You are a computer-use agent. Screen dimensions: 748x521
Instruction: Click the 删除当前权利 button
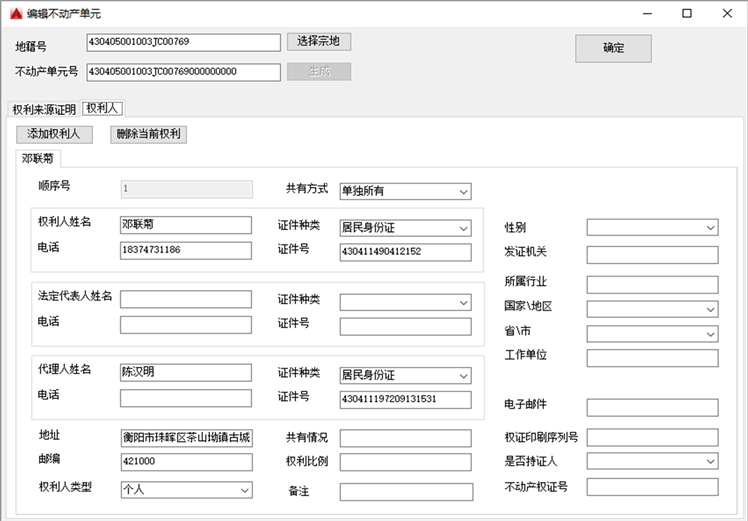149,134
